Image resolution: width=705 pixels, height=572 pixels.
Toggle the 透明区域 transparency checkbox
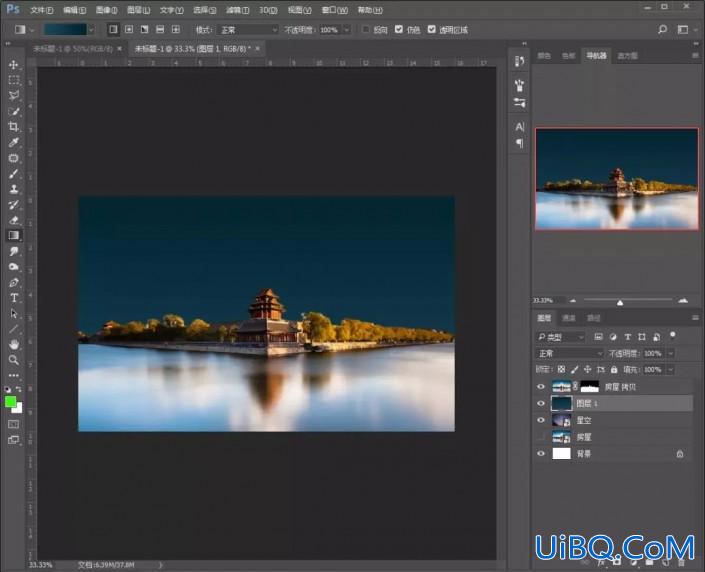[432, 29]
